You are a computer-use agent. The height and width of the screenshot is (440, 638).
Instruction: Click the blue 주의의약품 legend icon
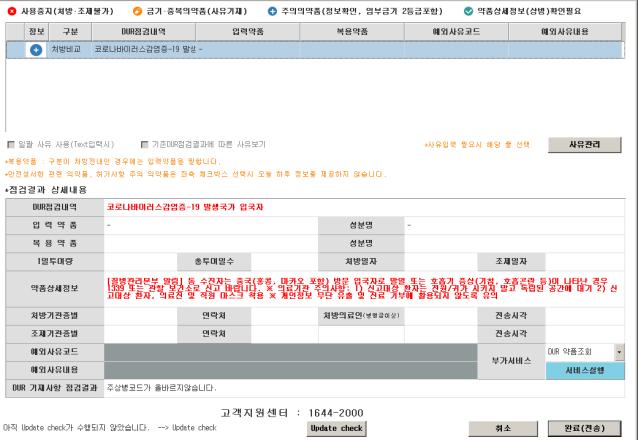coord(299,9)
